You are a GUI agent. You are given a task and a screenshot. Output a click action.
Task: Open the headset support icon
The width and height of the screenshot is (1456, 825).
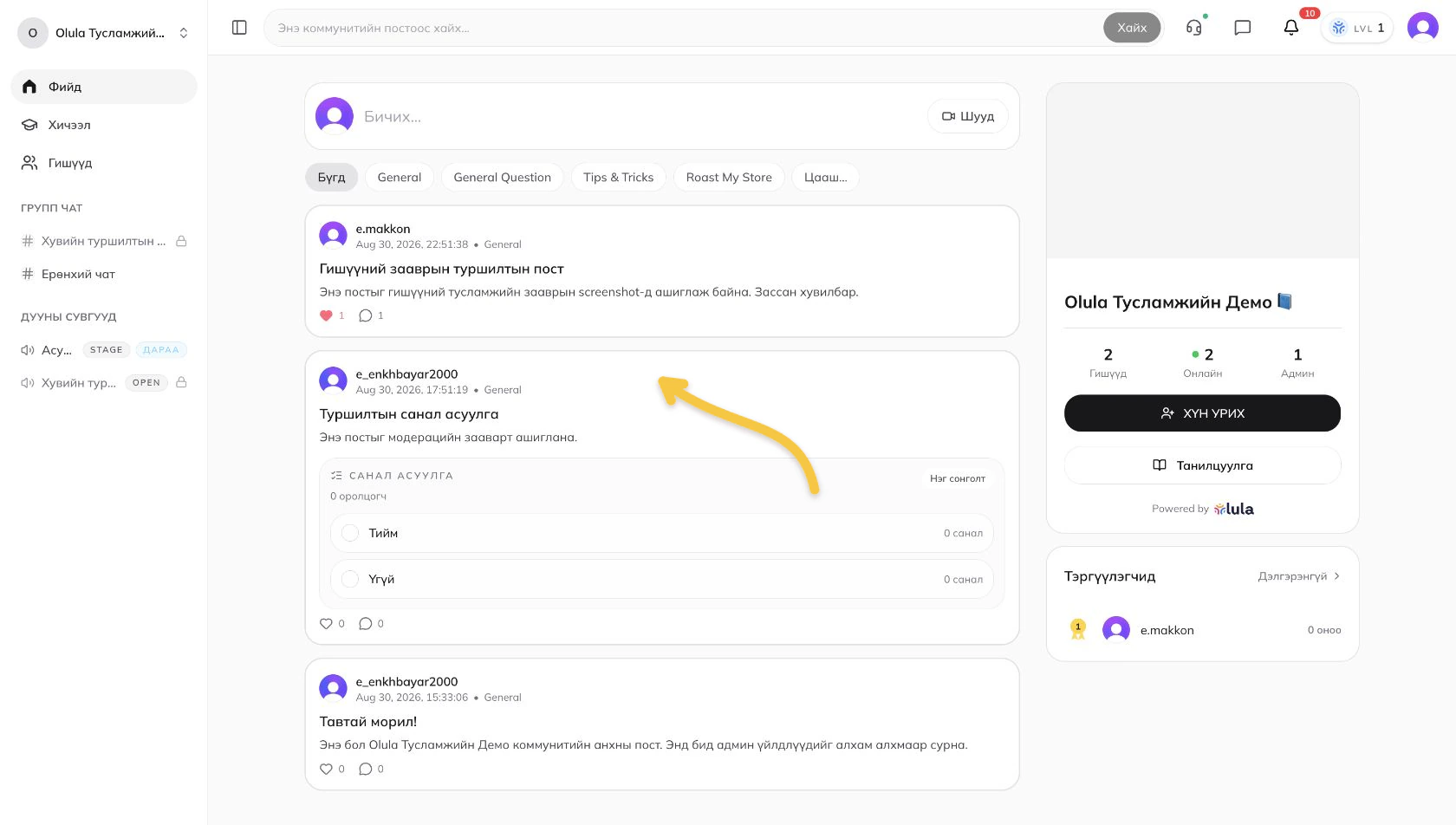pyautogui.click(x=1194, y=28)
